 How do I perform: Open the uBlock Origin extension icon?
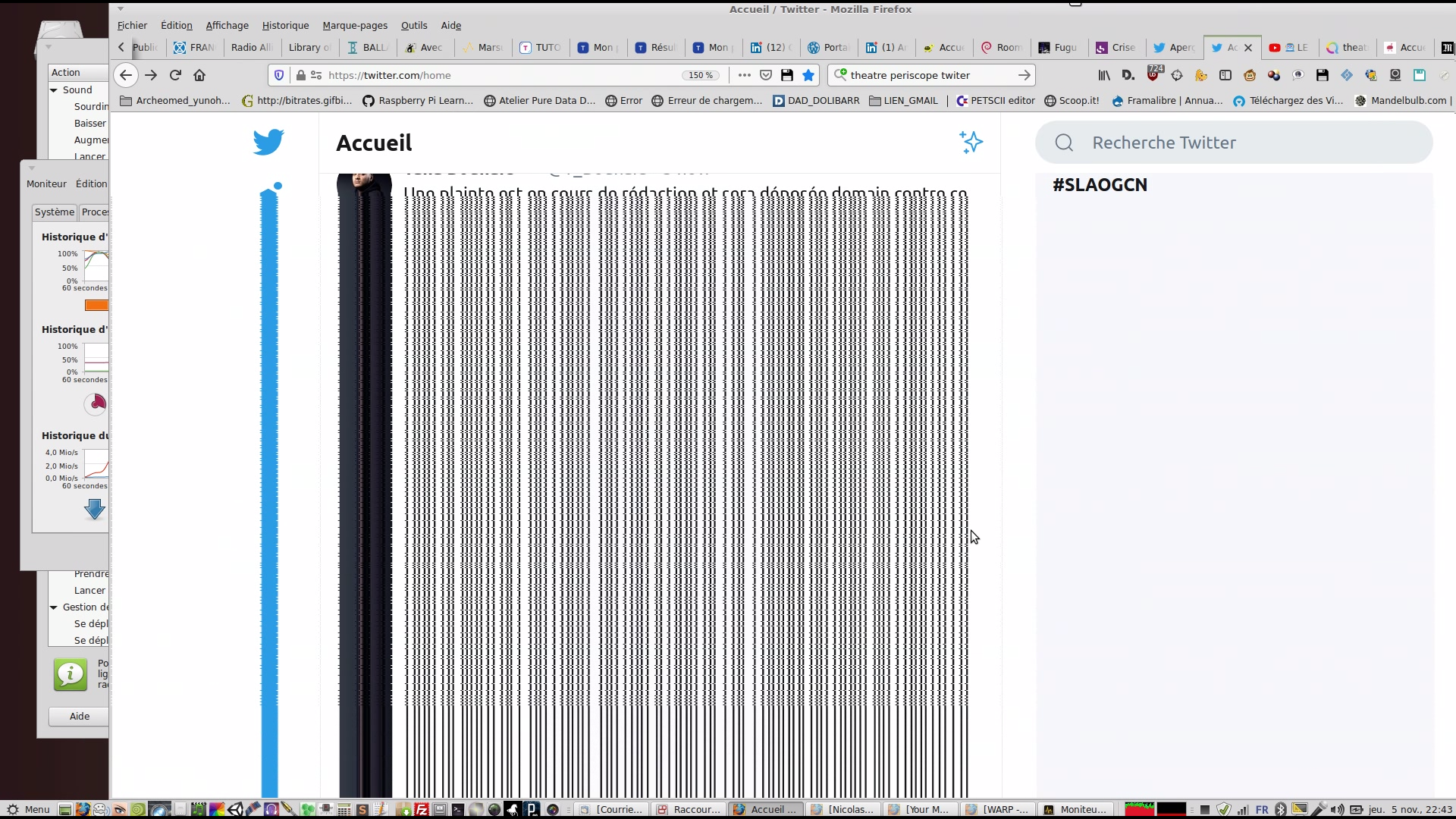tap(1153, 74)
